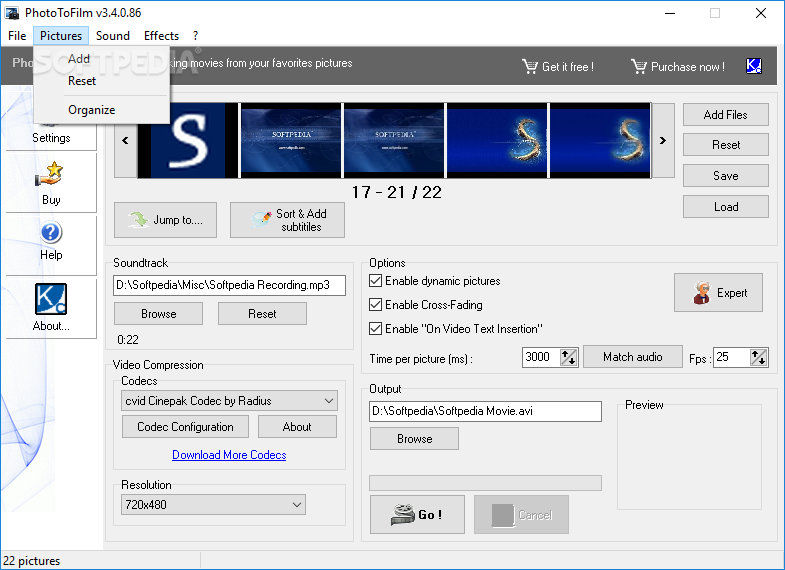
Task: Close the Pictures menu
Action: tap(61, 36)
